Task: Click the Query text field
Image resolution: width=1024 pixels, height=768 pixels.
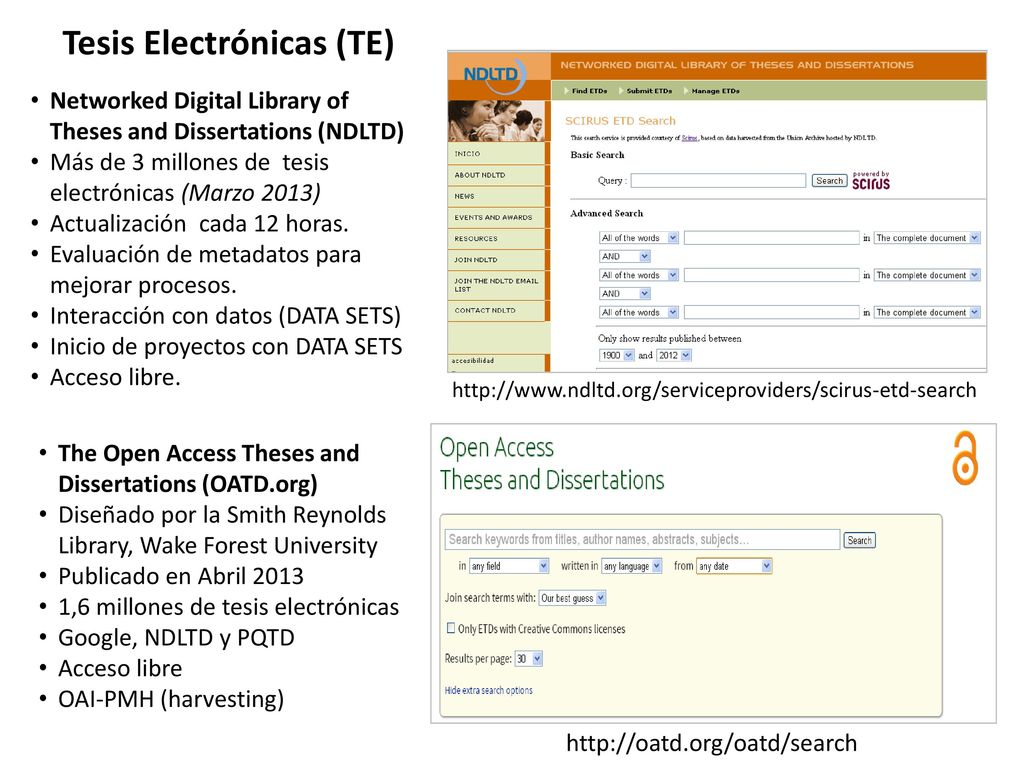Action: (718, 181)
